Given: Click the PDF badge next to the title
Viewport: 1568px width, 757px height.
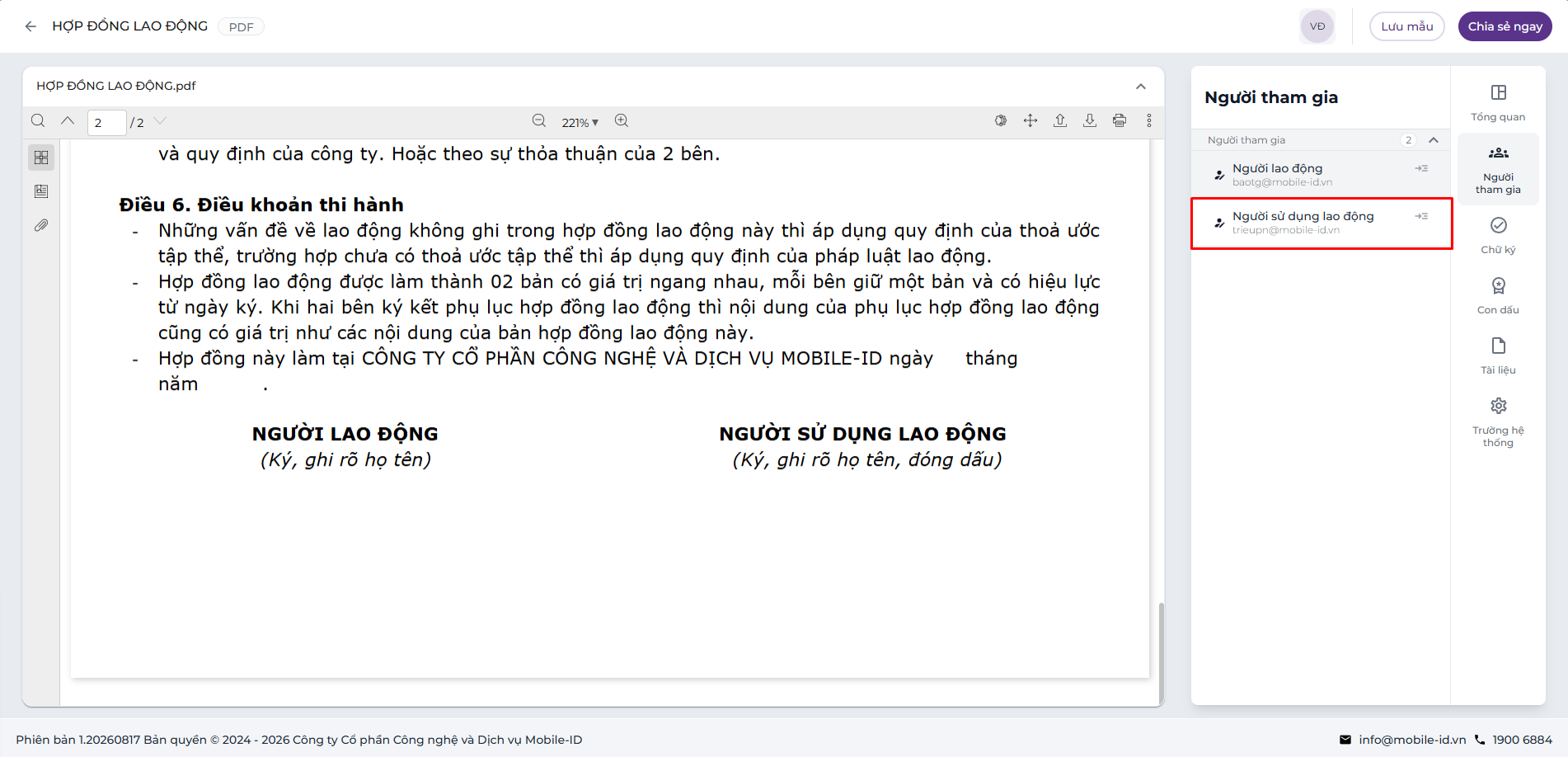Looking at the screenshot, I should tap(241, 27).
